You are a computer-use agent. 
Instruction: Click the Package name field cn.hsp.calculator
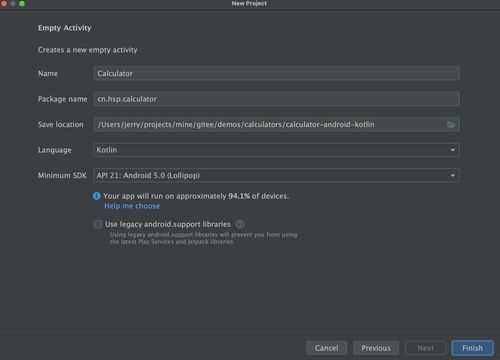(x=276, y=99)
